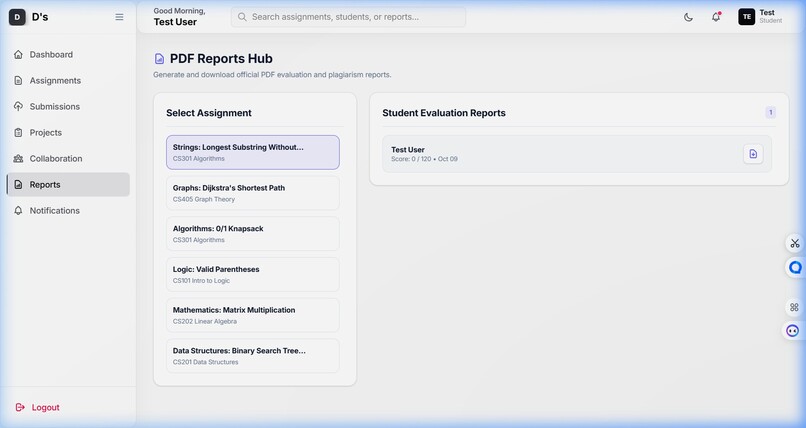Screen dimensions: 806x428
Task: Click the 'Score: 0 / 120 • Oct 09' text
Action: (x=424, y=159)
